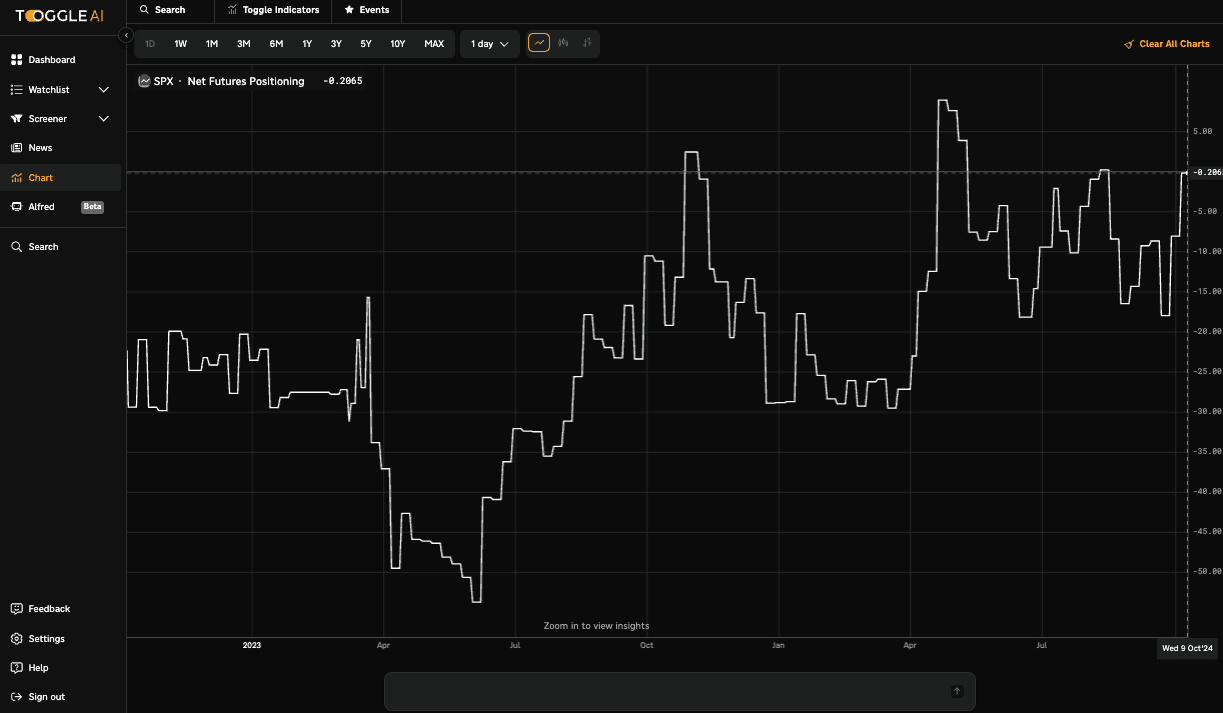Click the Screener funnel icon

[16, 119]
